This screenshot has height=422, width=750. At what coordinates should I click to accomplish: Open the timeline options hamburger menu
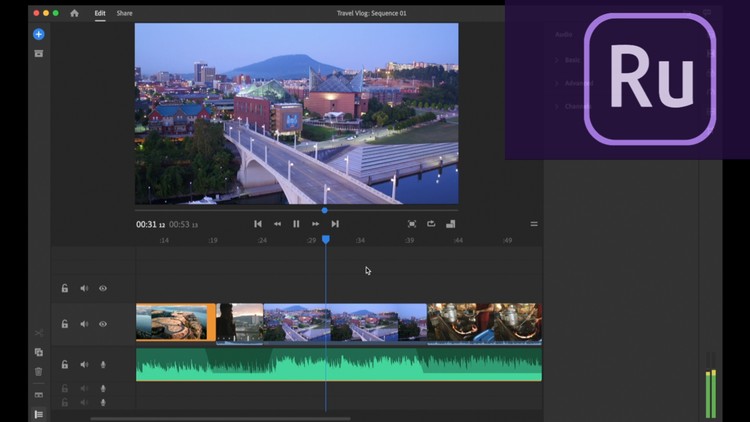[534, 224]
